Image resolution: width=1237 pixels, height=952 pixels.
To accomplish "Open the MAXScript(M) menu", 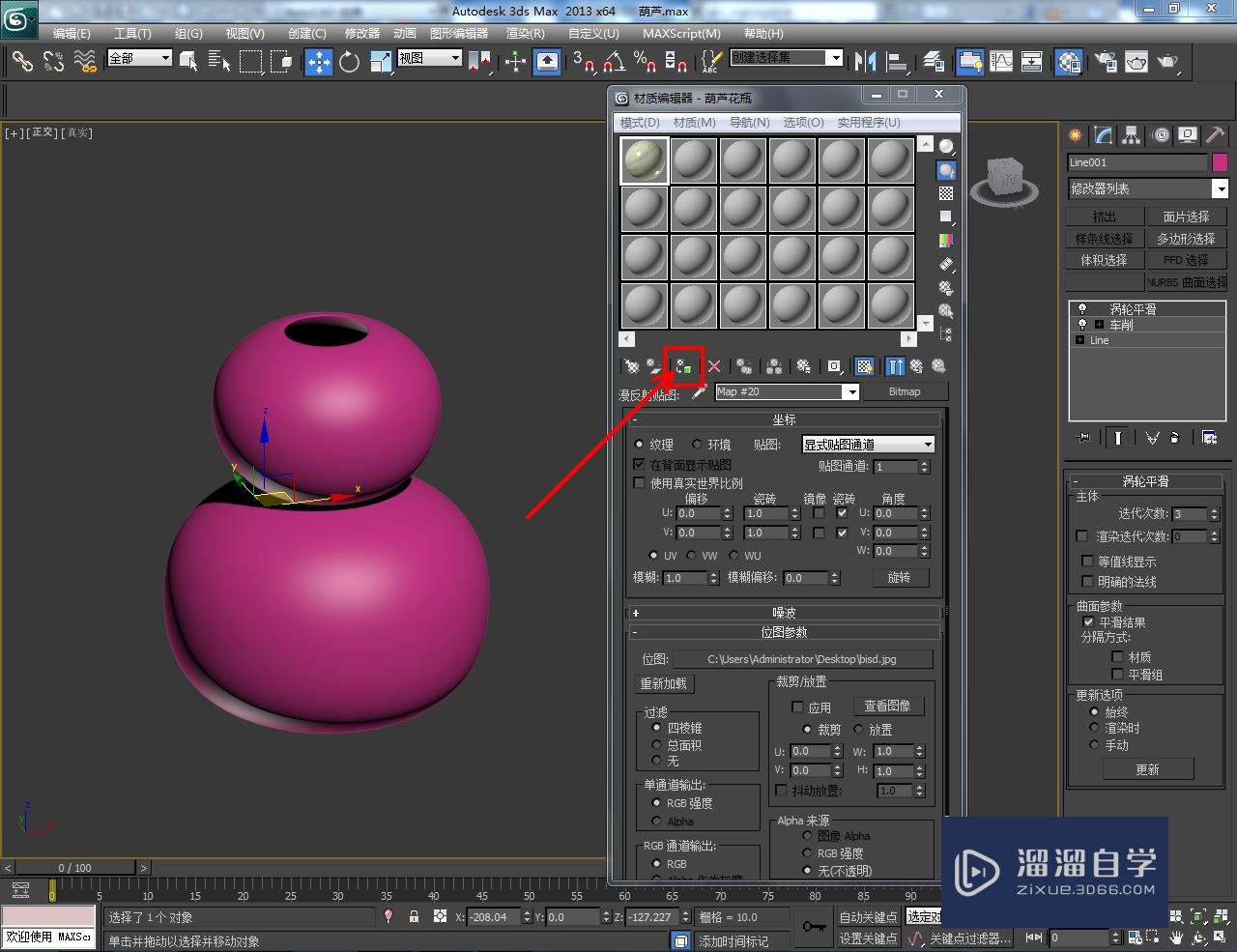I will pos(681,33).
